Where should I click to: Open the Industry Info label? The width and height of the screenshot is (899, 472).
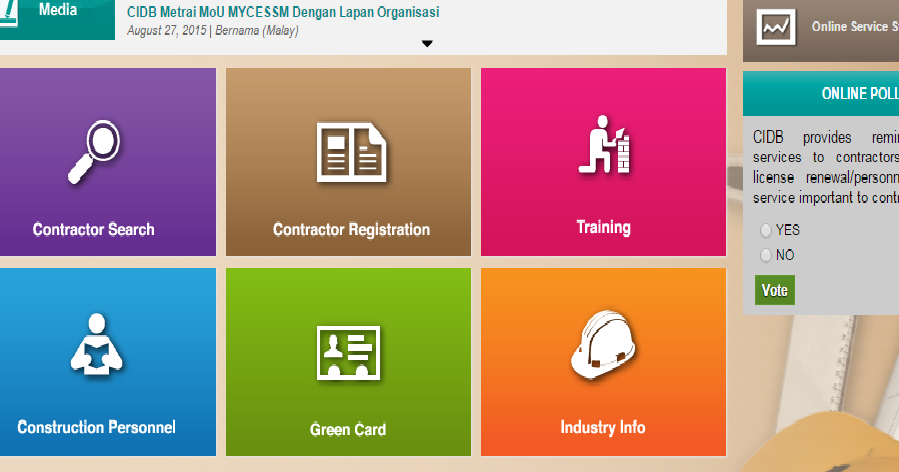click(x=603, y=427)
